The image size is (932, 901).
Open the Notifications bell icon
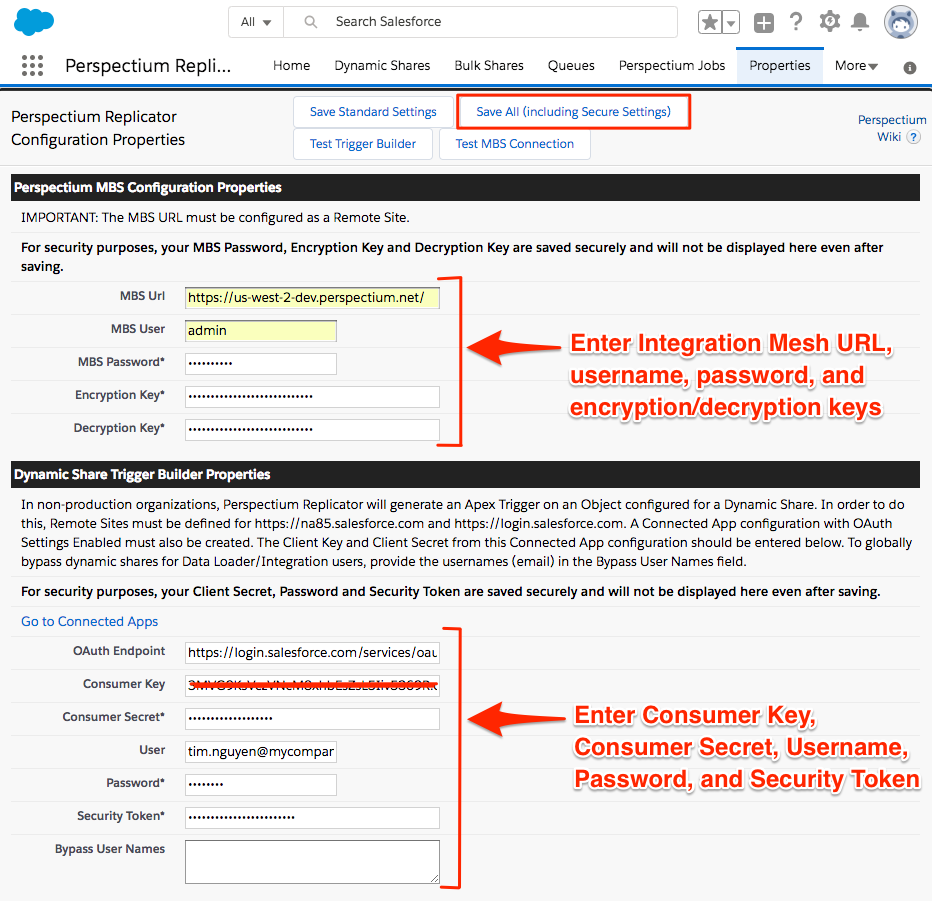[859, 23]
